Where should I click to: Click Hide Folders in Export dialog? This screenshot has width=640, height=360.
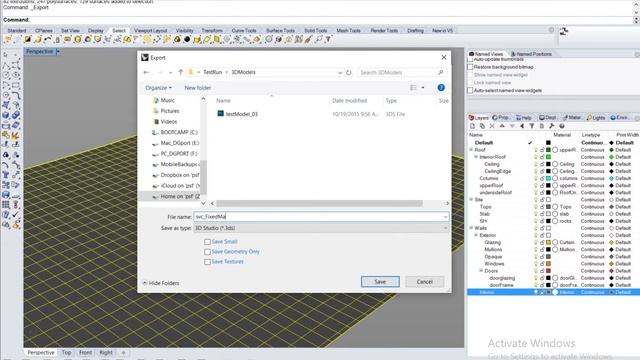pos(161,283)
